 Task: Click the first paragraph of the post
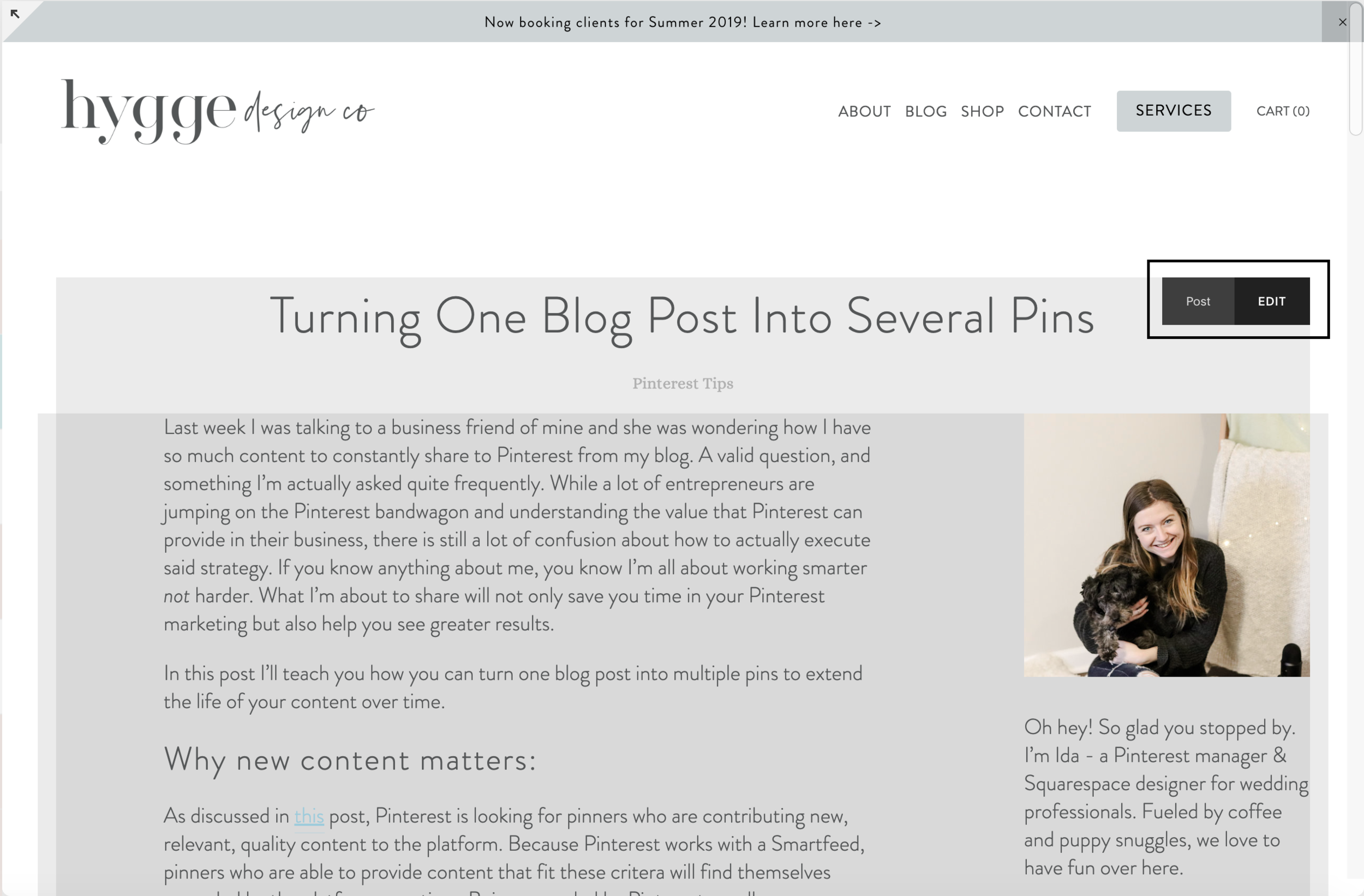pyautogui.click(x=516, y=525)
